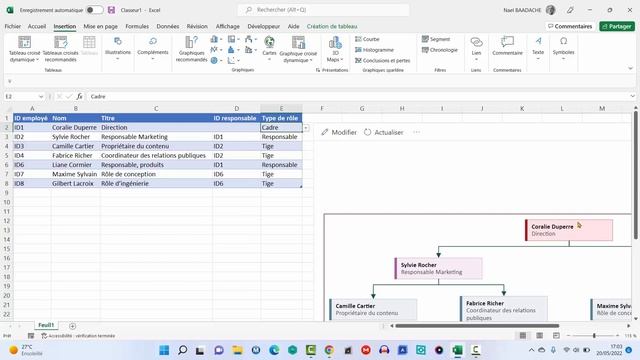Image resolution: width=640 pixels, height=360 pixels.
Task: Click the formula bar containing Cadre
Action: coord(358,96)
